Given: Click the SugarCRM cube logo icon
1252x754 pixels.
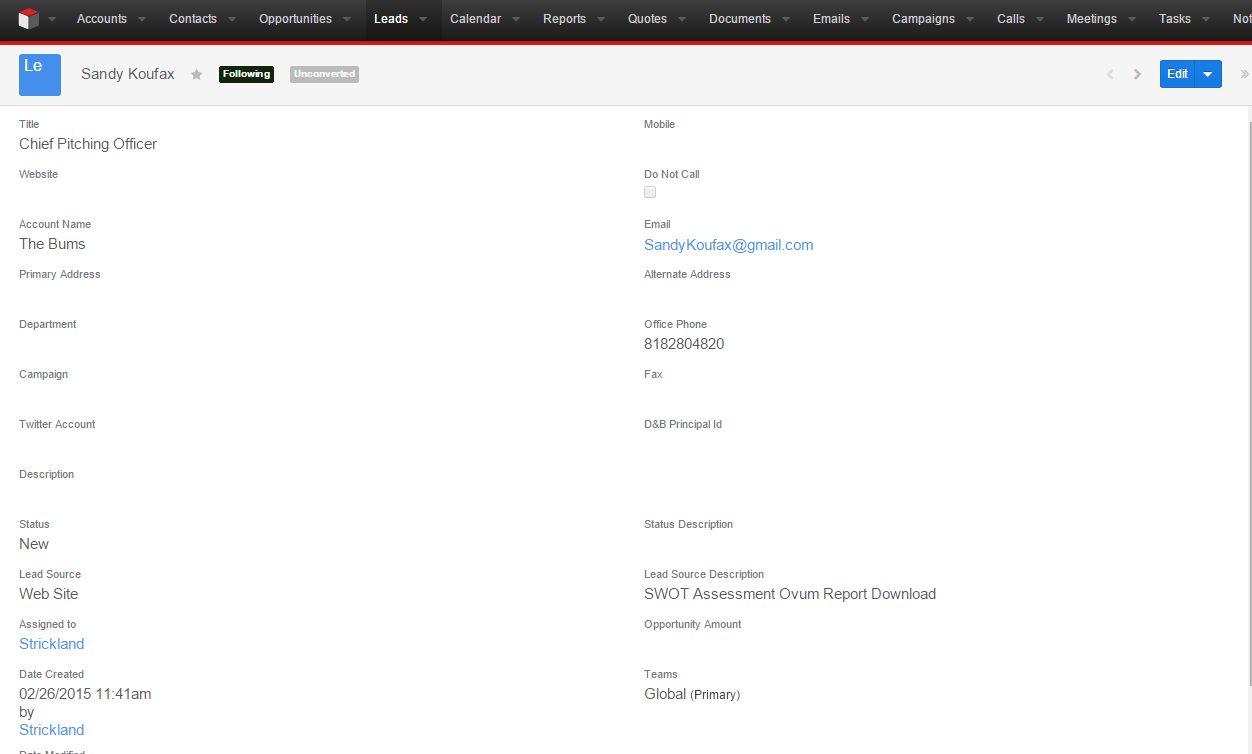Looking at the screenshot, I should pyautogui.click(x=28, y=19).
